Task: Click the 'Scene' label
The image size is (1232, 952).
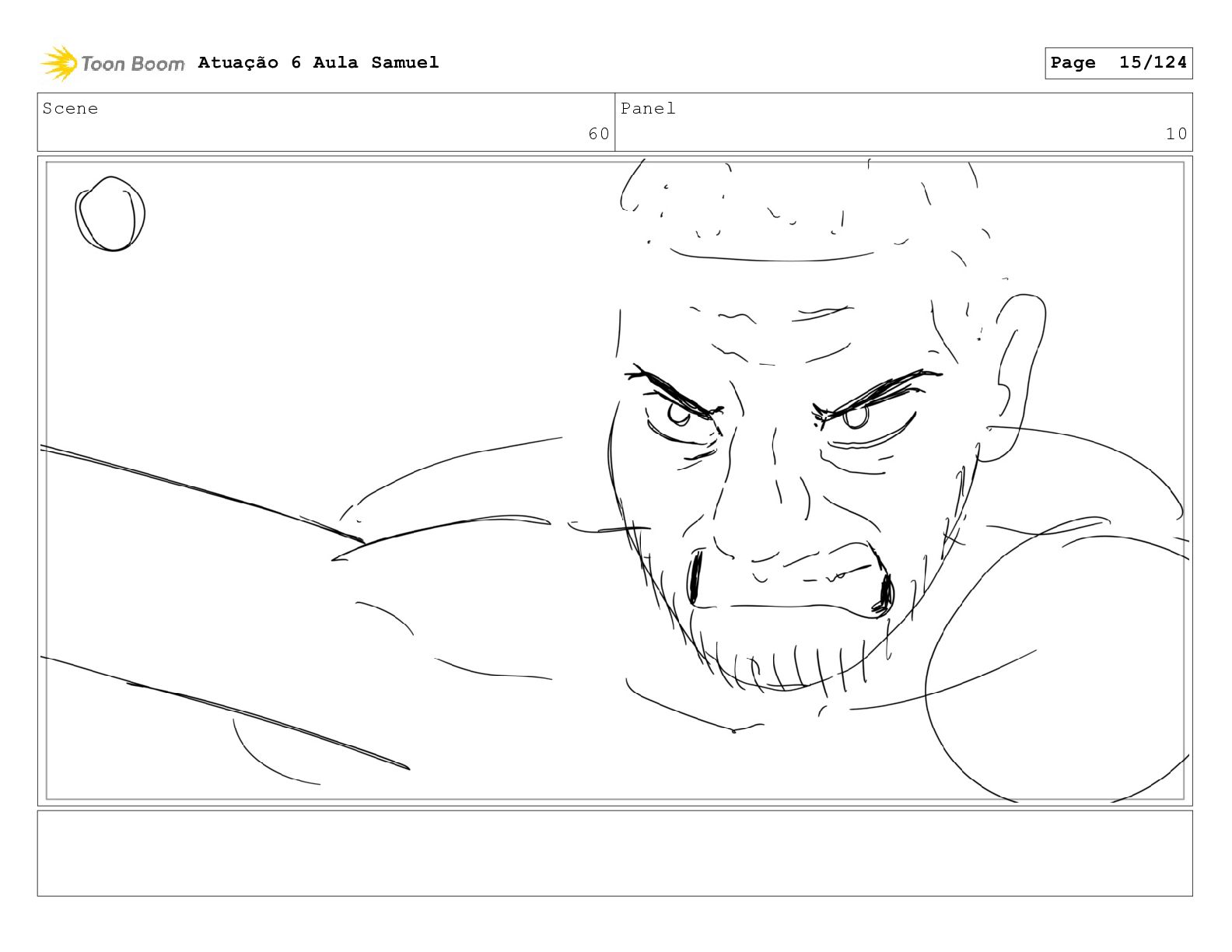Action: click(70, 109)
